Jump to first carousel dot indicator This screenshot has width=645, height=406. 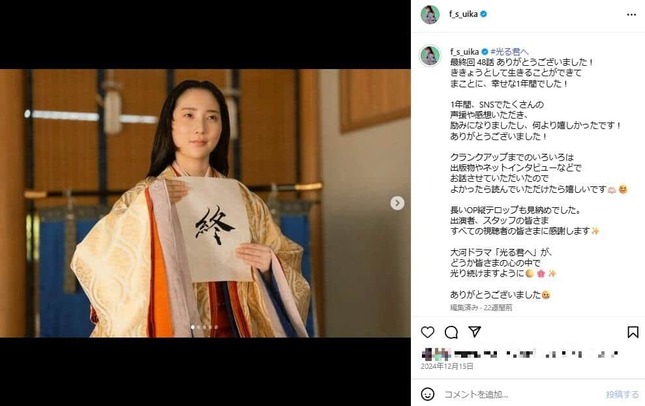(193, 327)
